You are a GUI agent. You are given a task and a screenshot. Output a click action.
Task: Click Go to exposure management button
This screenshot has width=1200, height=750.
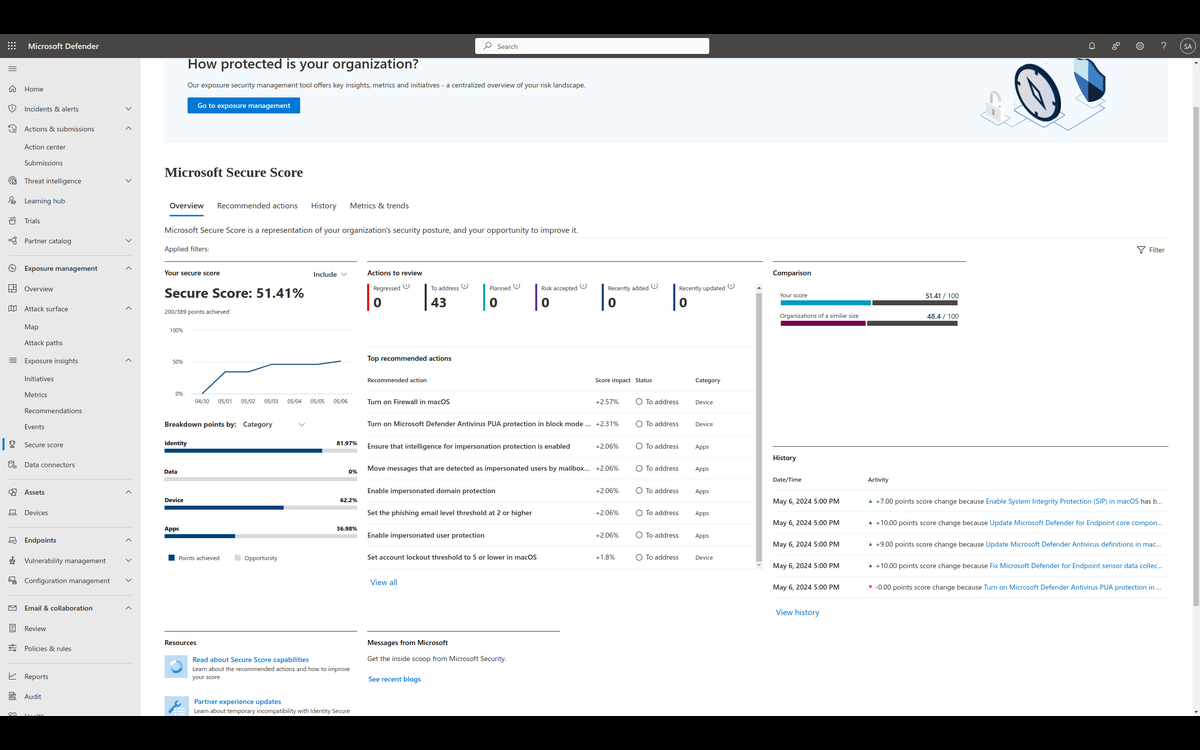click(x=243, y=105)
